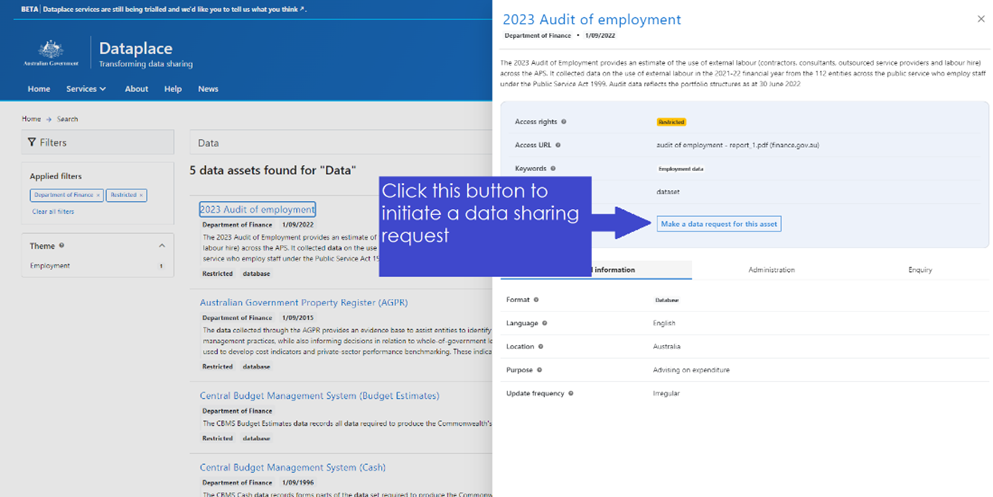Click the info icon next to Update frequency
The height and width of the screenshot is (497, 993).
point(571,393)
